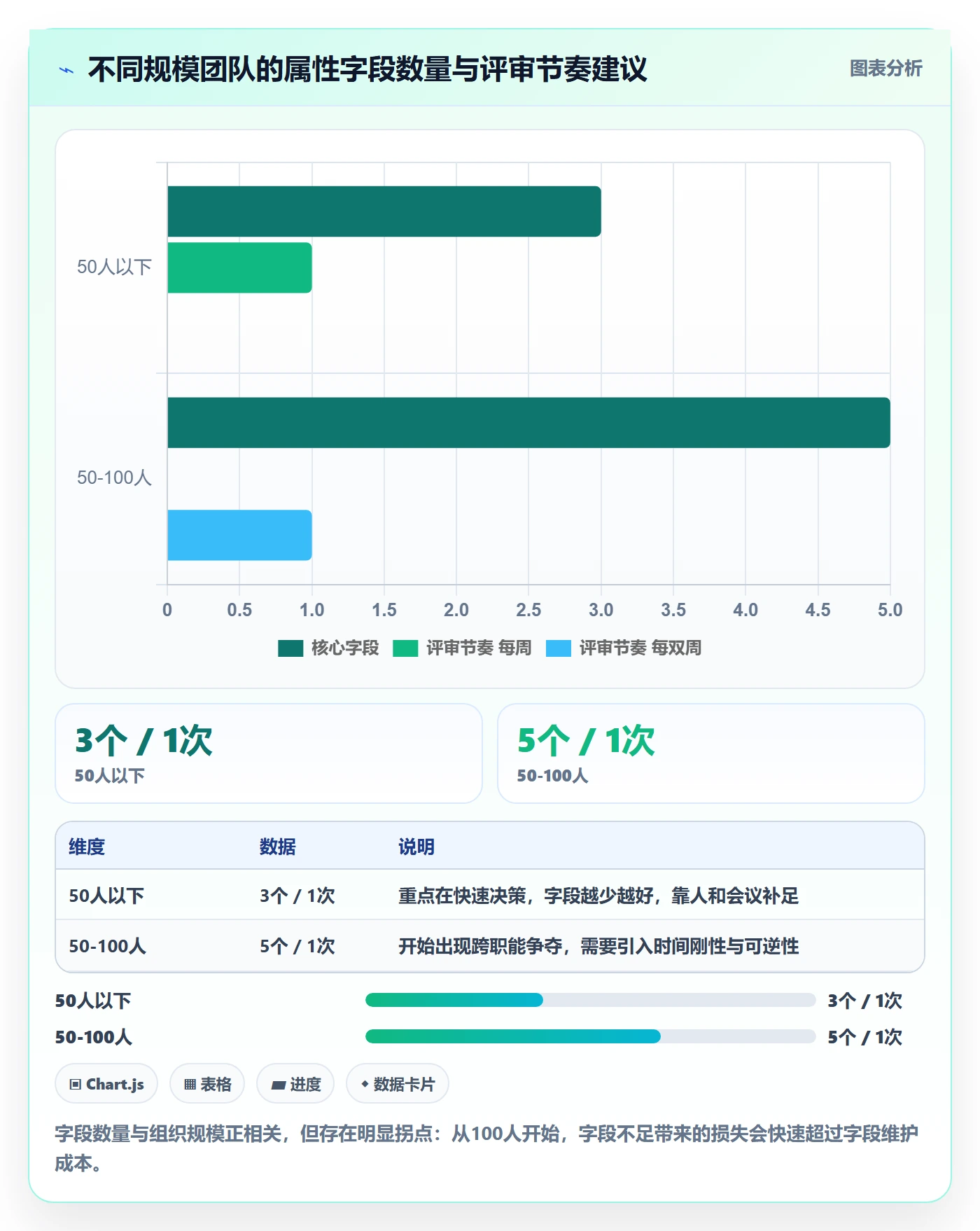980x1231 pixels.
Task: Click the 评审节奏 每双周 legend label
Action: (x=640, y=648)
